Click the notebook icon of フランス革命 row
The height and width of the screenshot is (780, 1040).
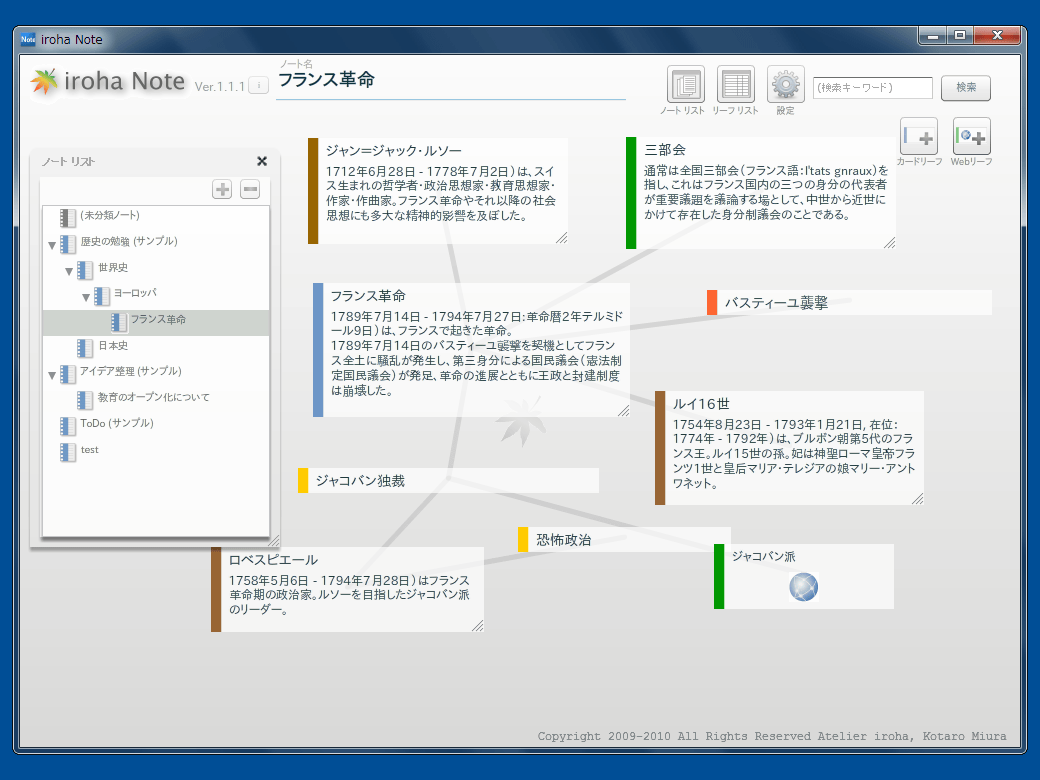click(119, 322)
